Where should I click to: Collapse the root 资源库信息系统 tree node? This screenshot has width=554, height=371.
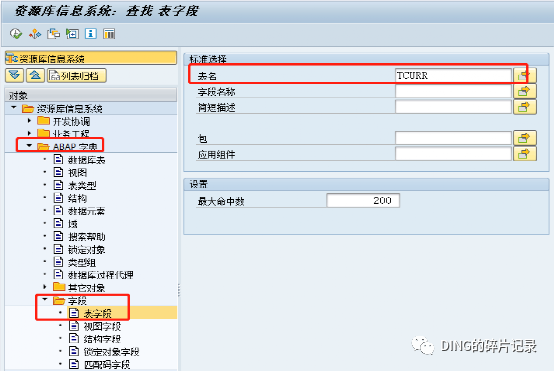[x=14, y=107]
